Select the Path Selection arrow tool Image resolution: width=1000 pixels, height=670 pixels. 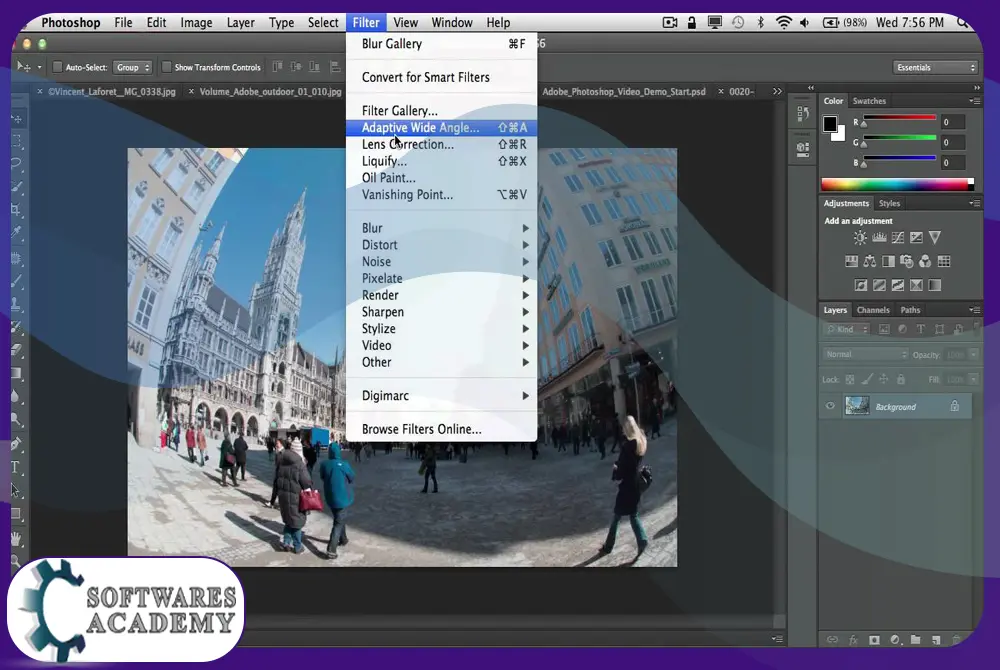[17, 491]
